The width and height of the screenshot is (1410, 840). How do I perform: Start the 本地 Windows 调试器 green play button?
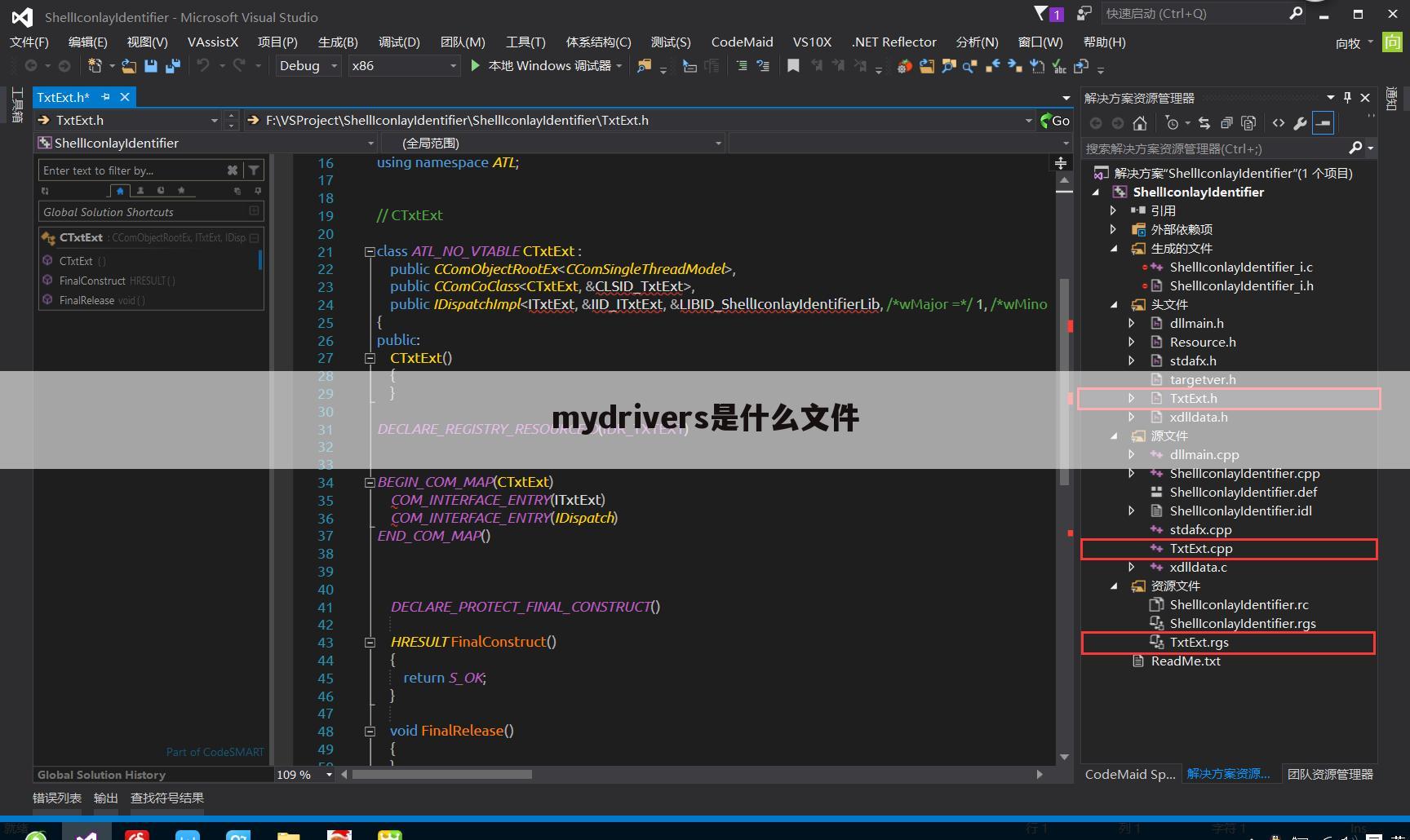click(476, 65)
